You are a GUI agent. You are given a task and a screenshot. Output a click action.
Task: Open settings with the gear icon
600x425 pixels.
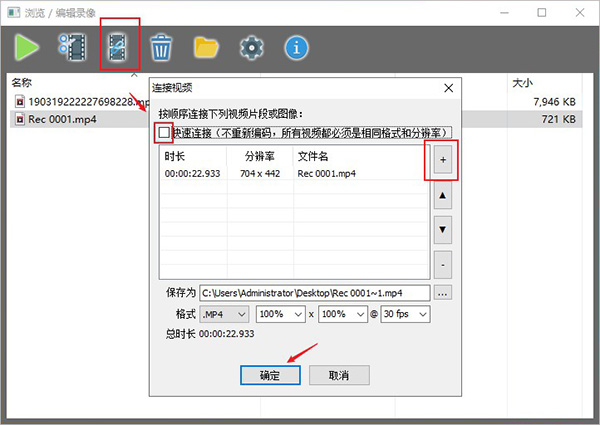[x=251, y=47]
